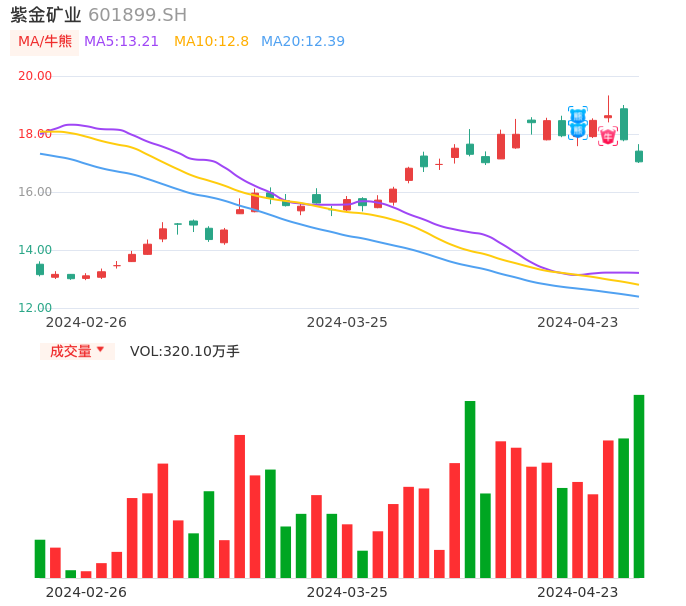Image resolution: width=686 pixels, height=606 pixels.
Task: Click the upper blue bear (熊) signal marker
Action: (578, 116)
